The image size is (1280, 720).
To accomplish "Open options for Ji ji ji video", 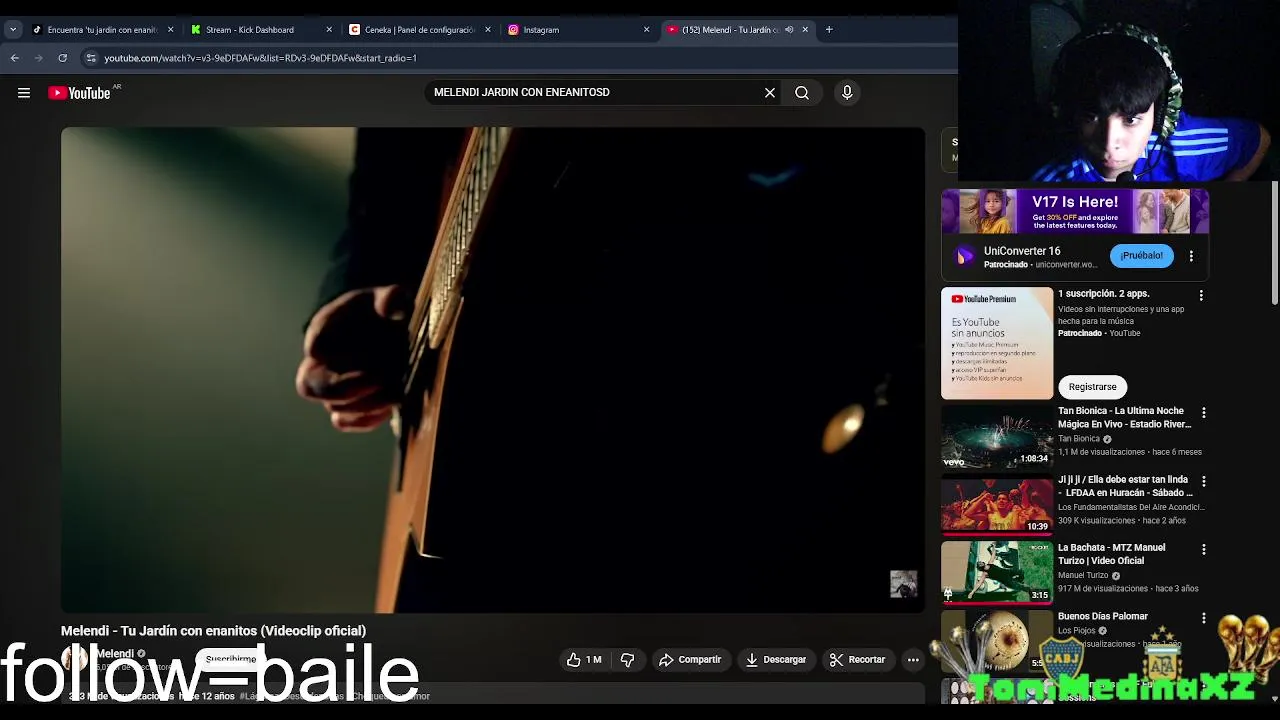I will click(x=1203, y=481).
